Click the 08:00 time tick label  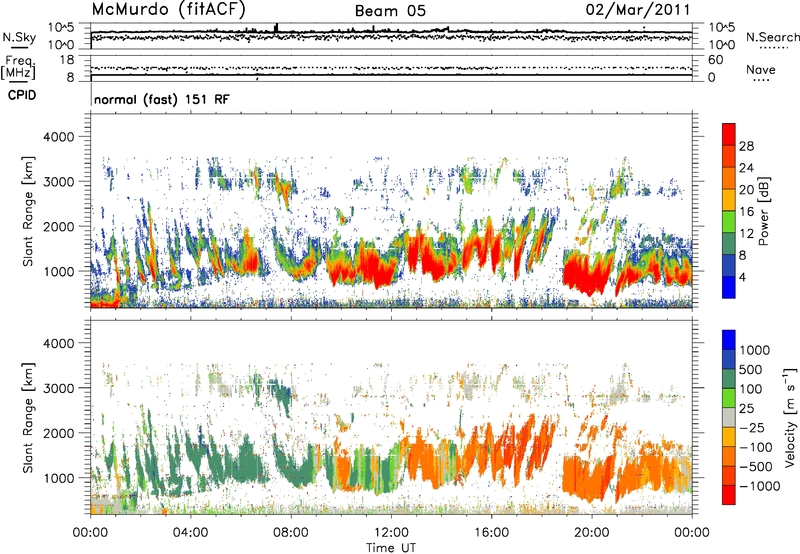(x=290, y=533)
